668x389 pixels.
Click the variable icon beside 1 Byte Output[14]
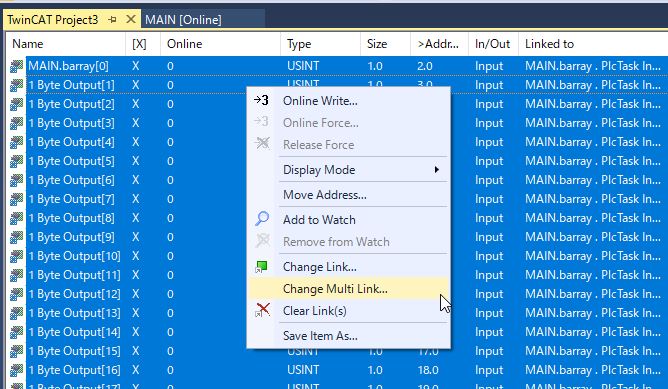pyautogui.click(x=16, y=332)
